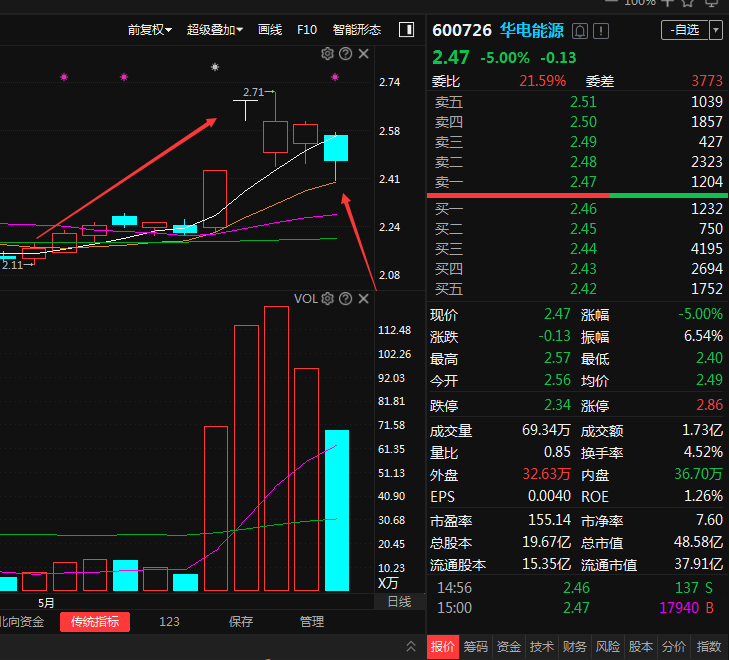Viewport: 729px width, 660px height.
Task: Click the 委差 value 3773
Action: pyautogui.click(x=707, y=81)
